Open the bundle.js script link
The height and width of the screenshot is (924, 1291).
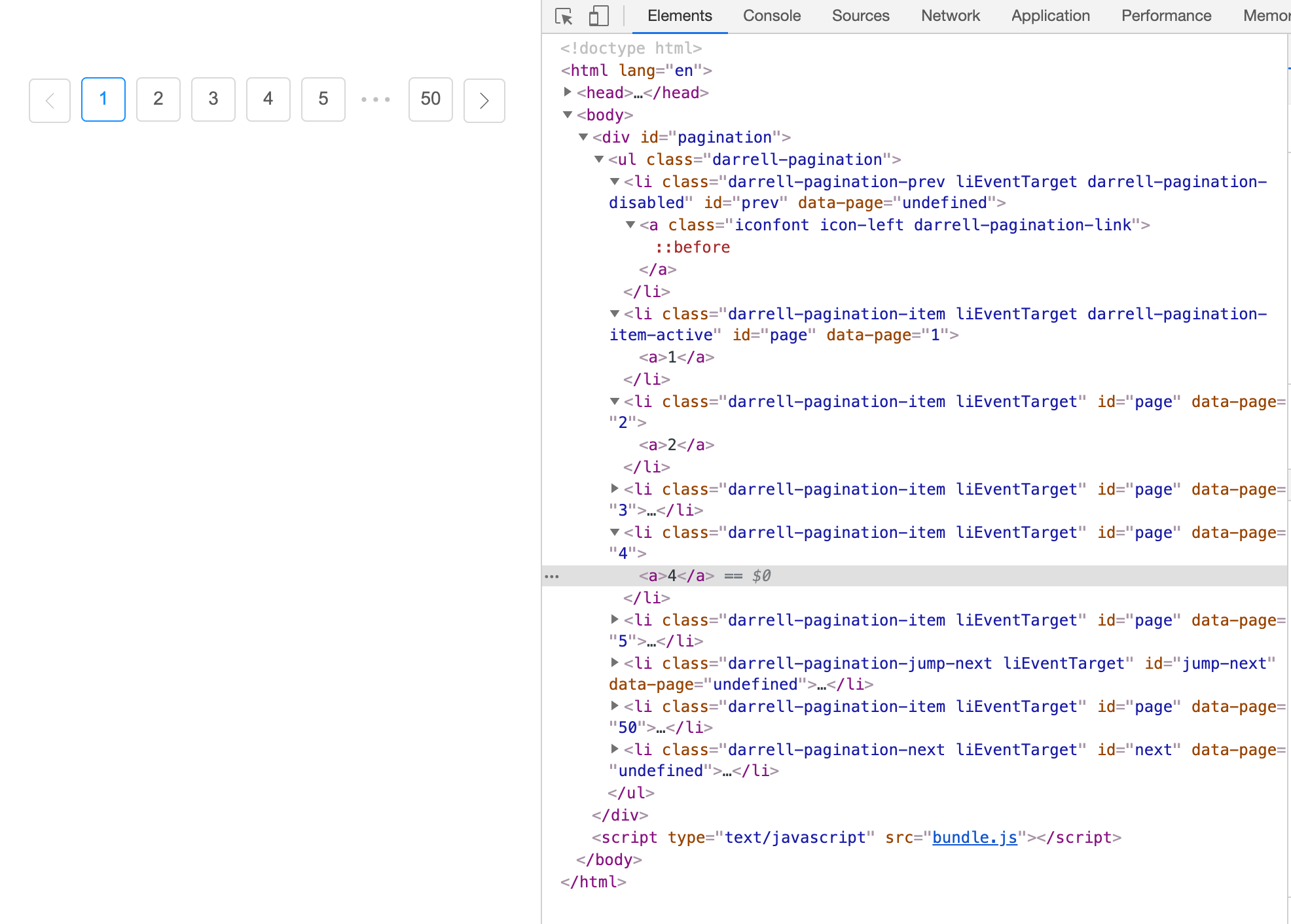tap(974, 838)
